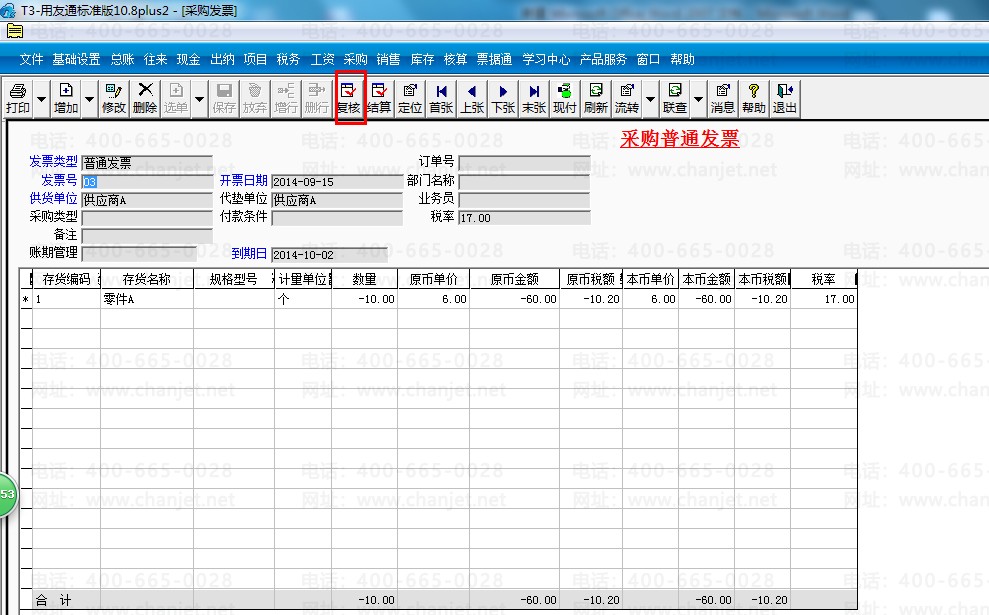Go to first invoice with 首张
This screenshot has height=615, width=989.
point(441,98)
